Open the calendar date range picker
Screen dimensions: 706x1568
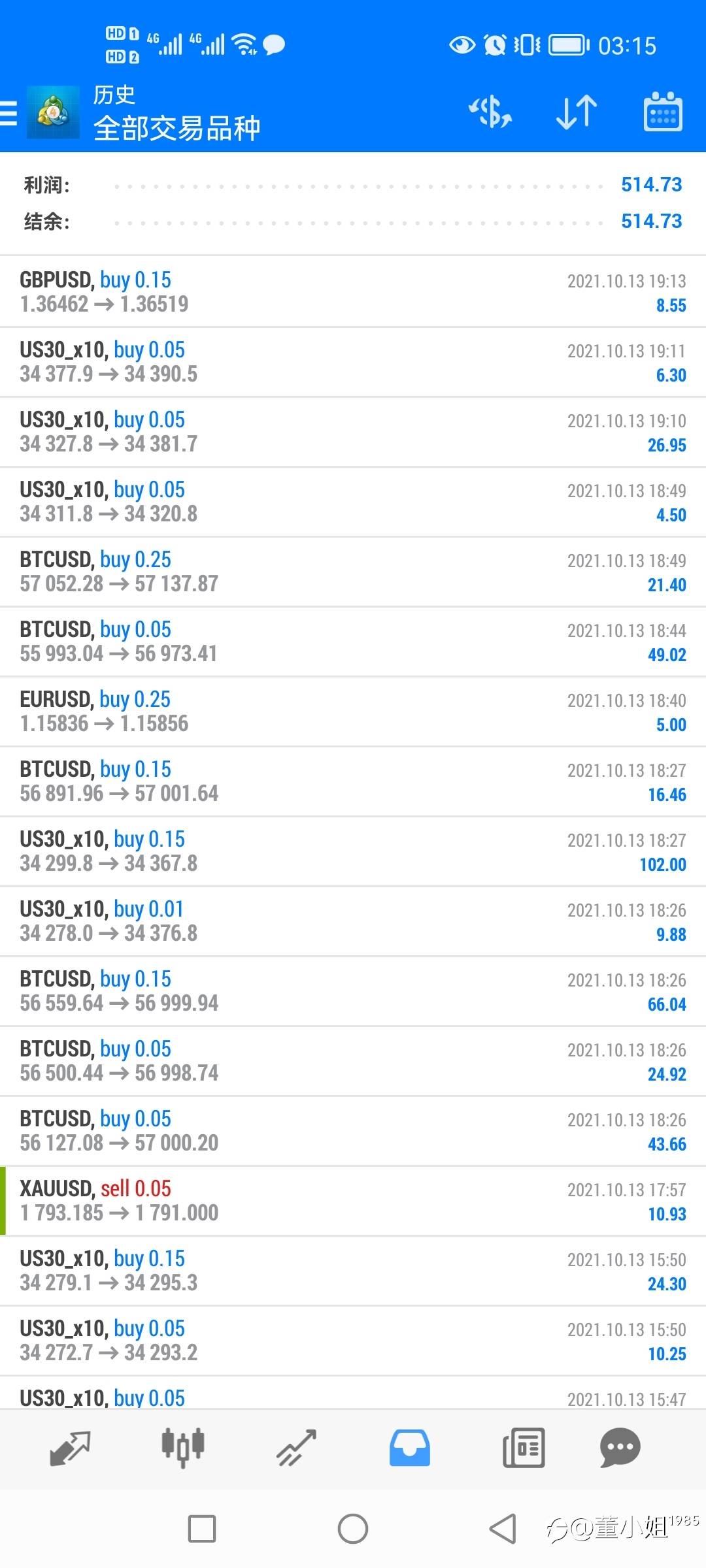[x=664, y=112]
